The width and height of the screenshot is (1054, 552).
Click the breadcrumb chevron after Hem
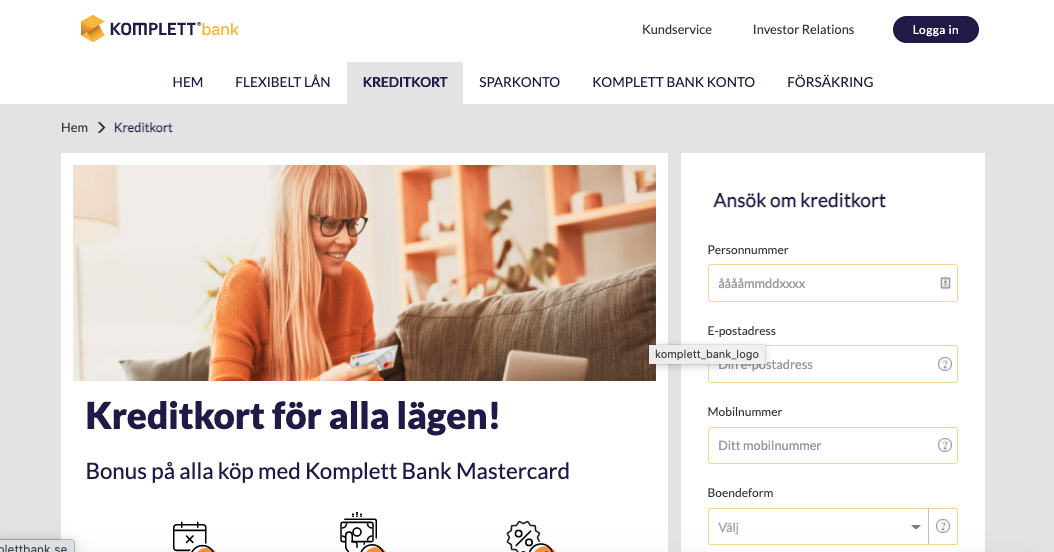(102, 128)
